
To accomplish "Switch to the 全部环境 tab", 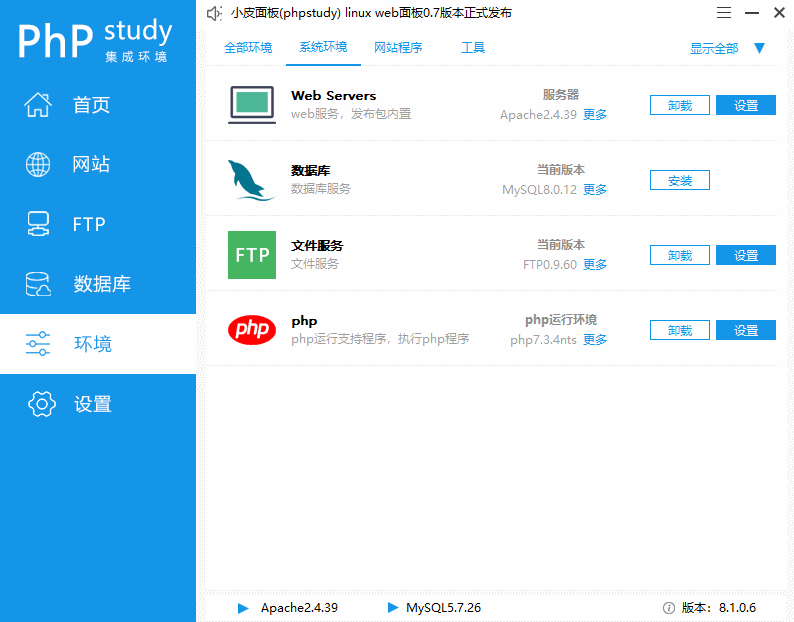I will click(248, 48).
